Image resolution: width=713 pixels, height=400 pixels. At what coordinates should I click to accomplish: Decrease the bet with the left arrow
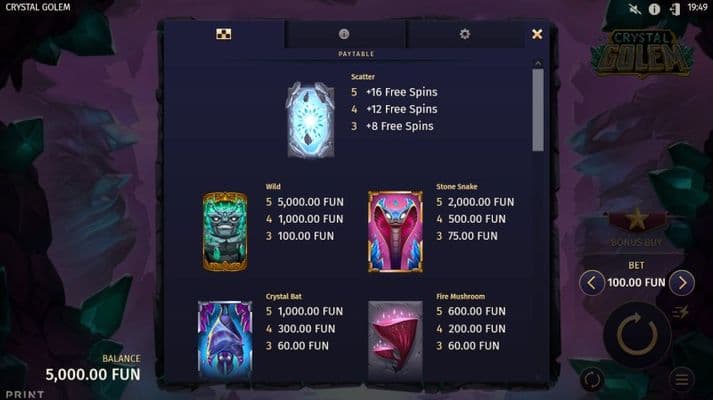tap(591, 283)
